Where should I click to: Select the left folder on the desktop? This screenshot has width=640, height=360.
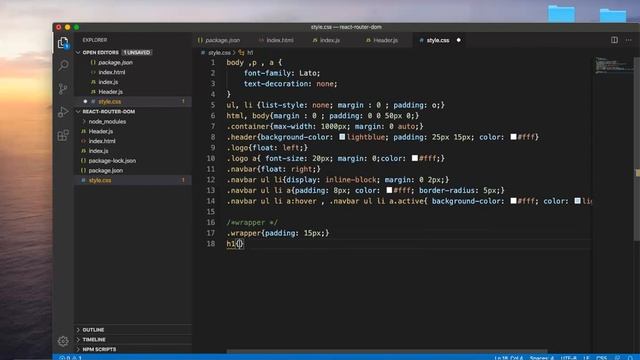coord(561,13)
